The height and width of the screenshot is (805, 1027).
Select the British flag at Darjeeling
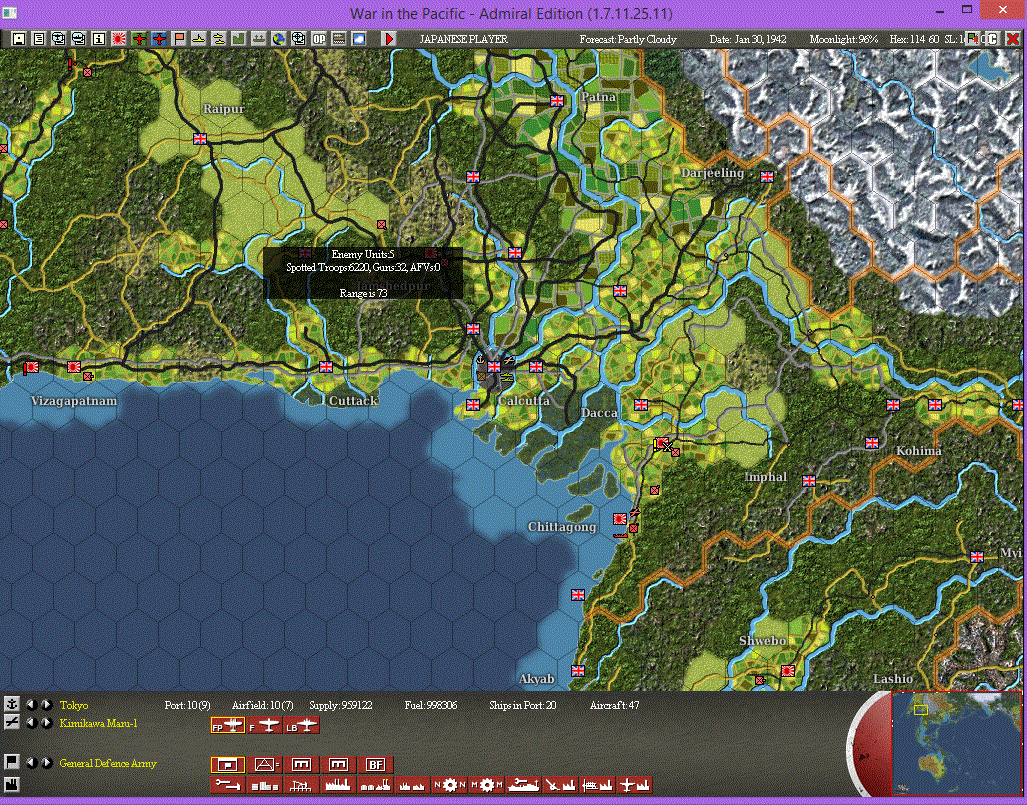click(x=767, y=176)
